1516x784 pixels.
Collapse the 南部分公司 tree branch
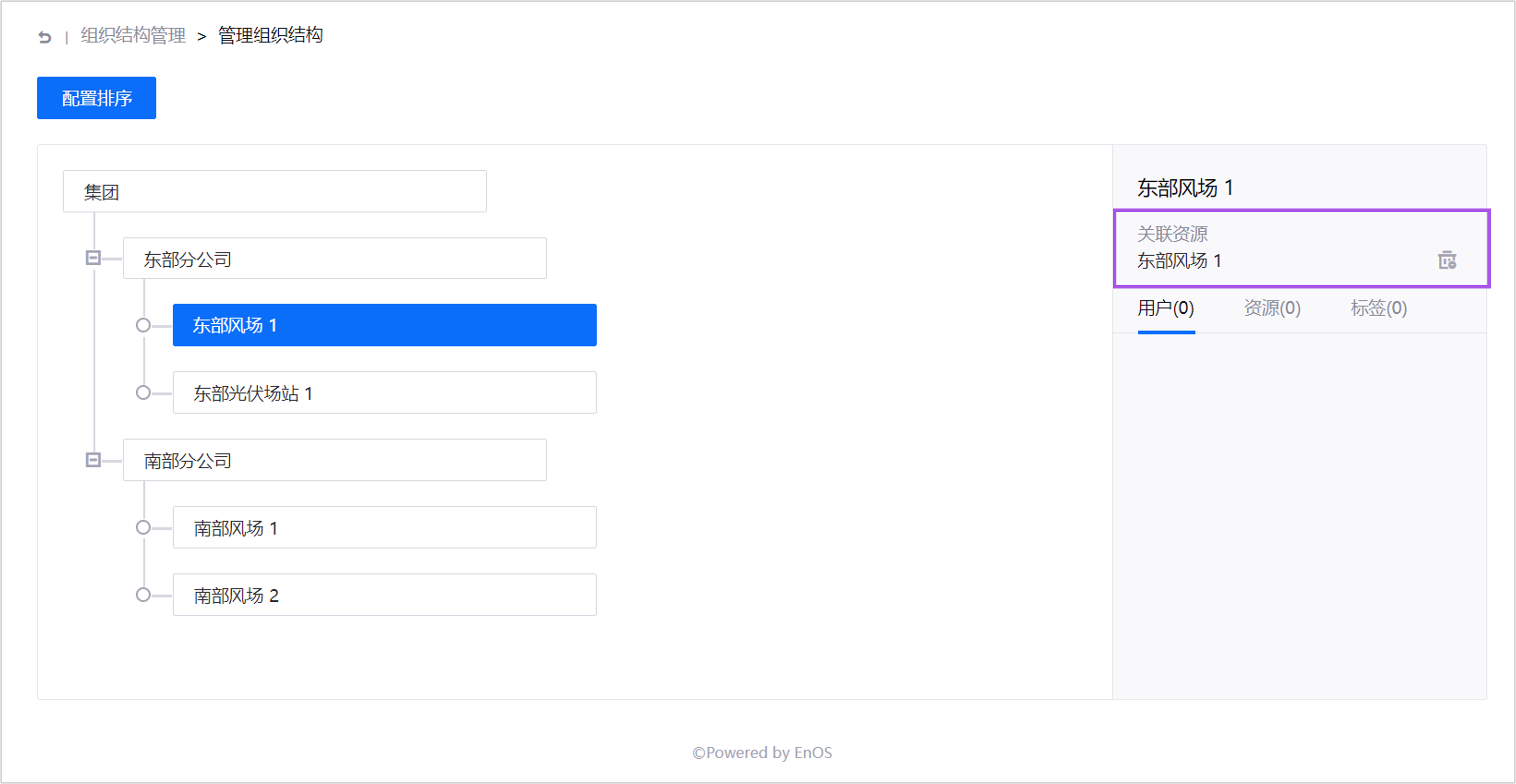[x=93, y=460]
